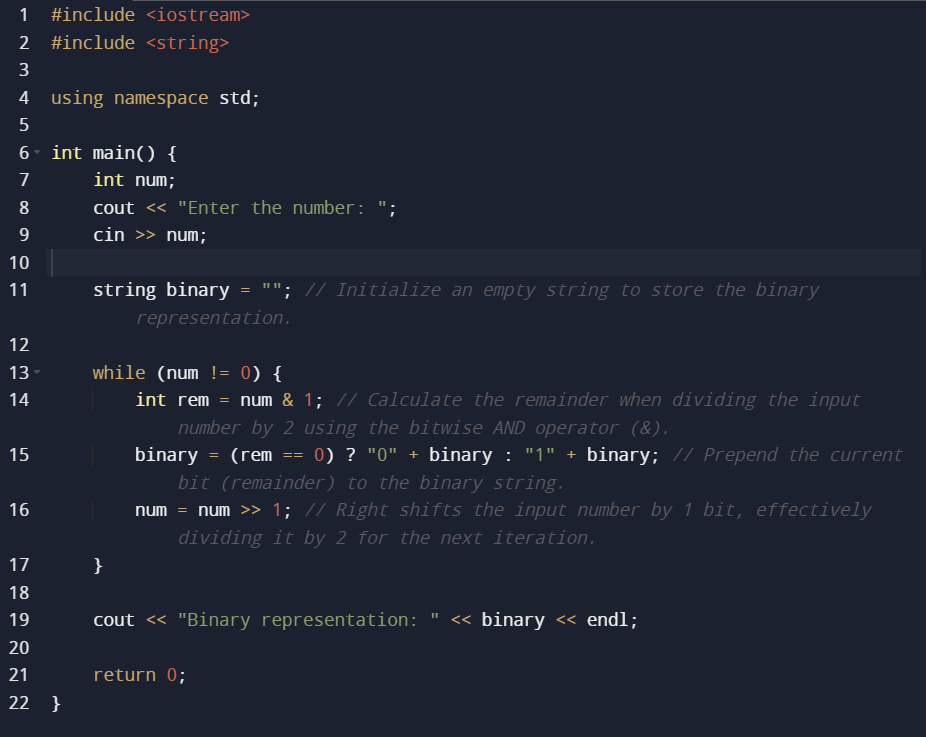Click the cin keyword on line 9
Screen dimensions: 926x737
[x=108, y=235]
